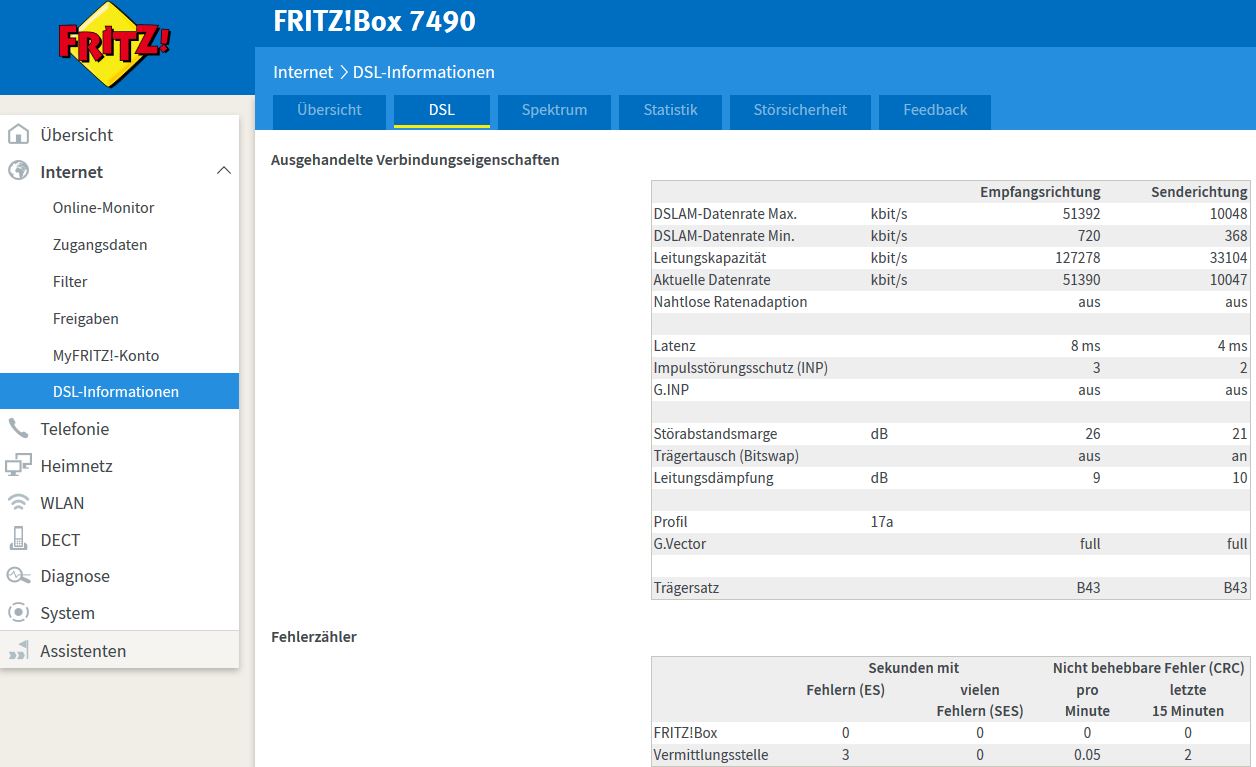Click the Internet globe icon

point(19,171)
